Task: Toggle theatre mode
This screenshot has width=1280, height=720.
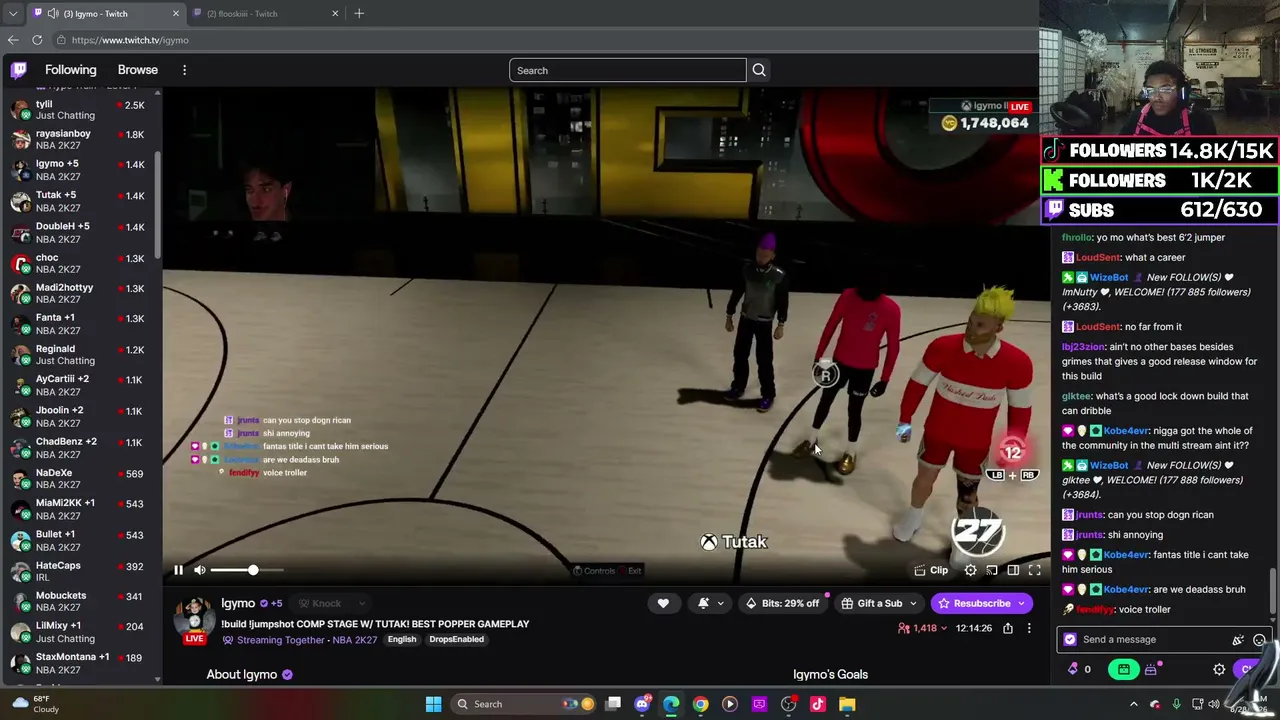Action: 1013,570
